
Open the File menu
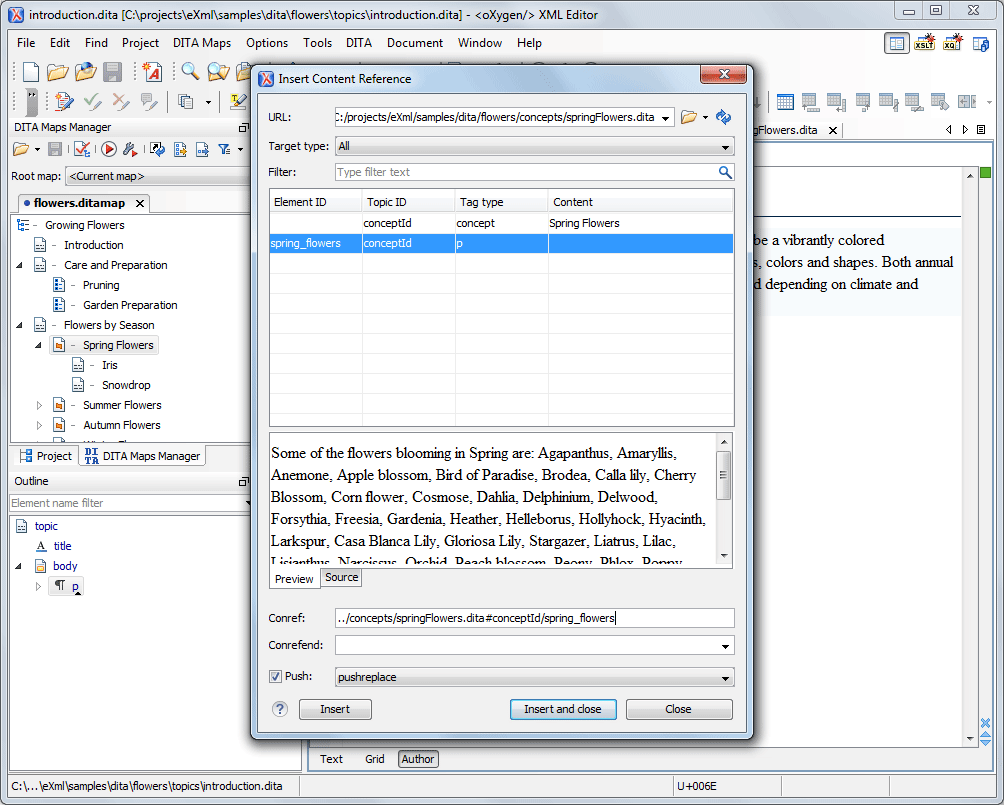point(26,43)
